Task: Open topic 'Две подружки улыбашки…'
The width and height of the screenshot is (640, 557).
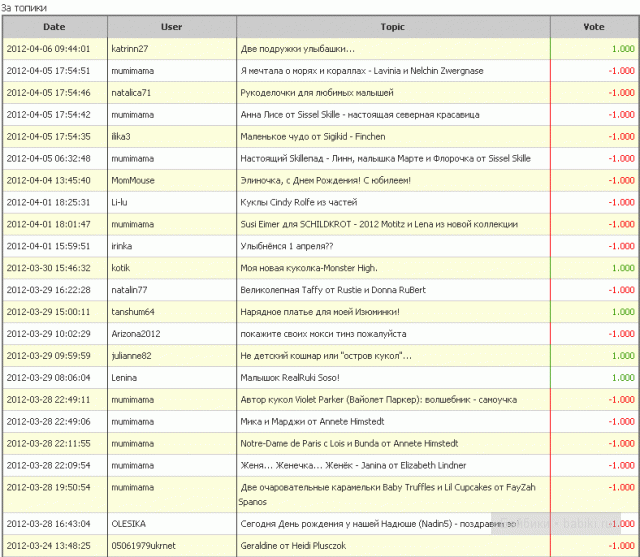Action: [x=297, y=48]
